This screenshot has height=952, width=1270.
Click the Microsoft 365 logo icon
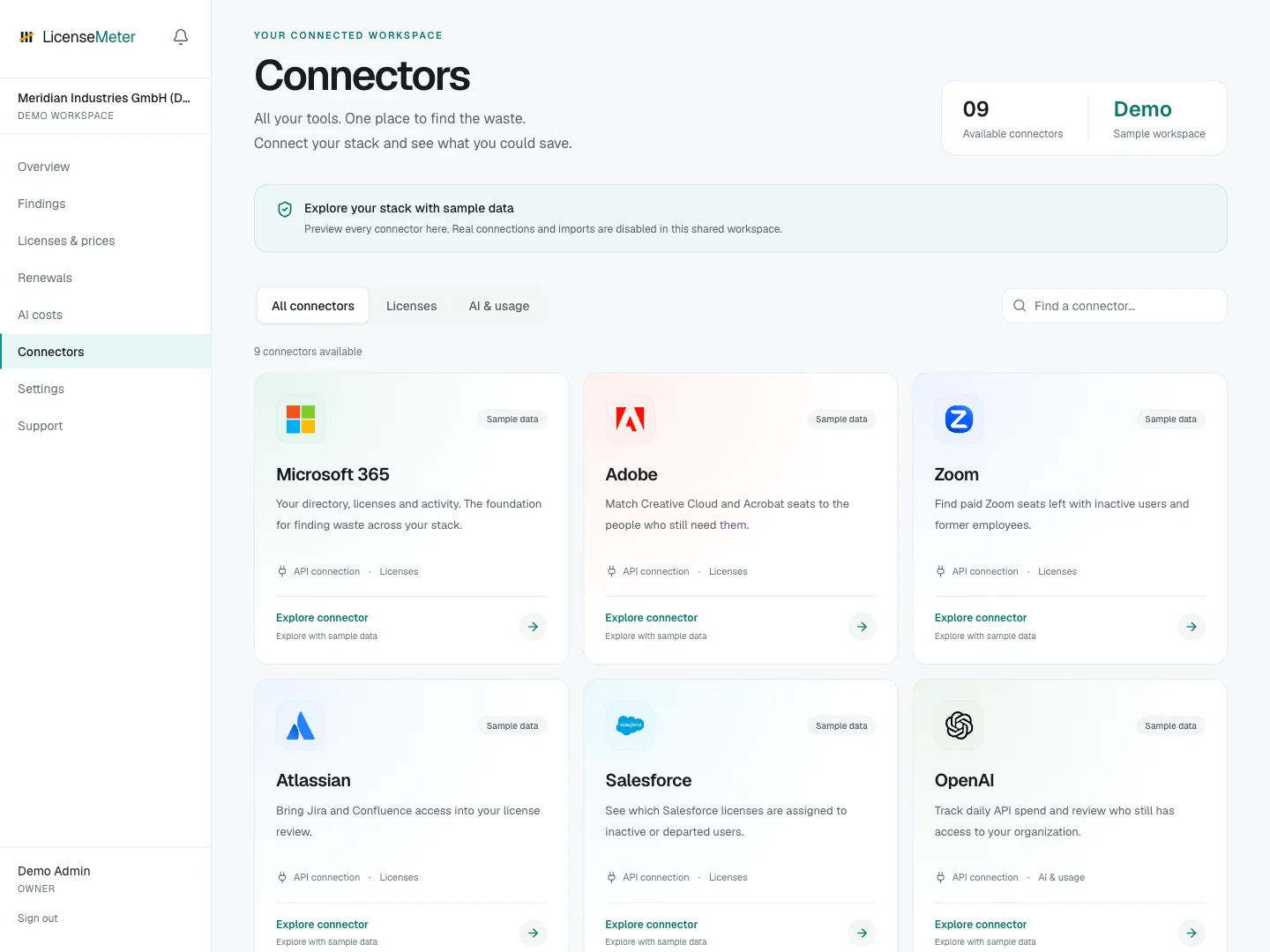pyautogui.click(x=301, y=420)
